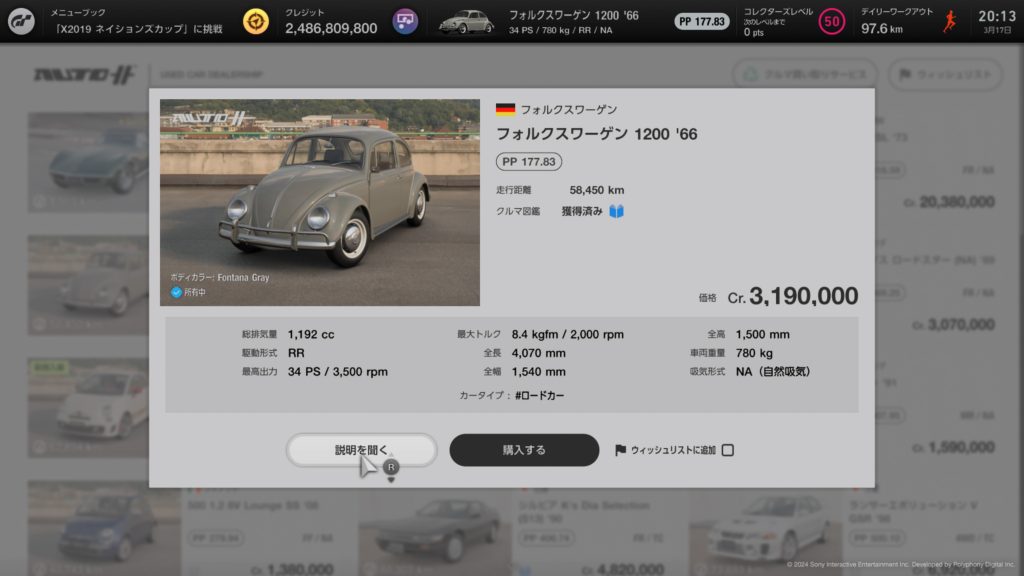Image resolution: width=1024 pixels, height=576 pixels.
Task: Click the Cr. 3,190,000 price text
Action: 791,296
